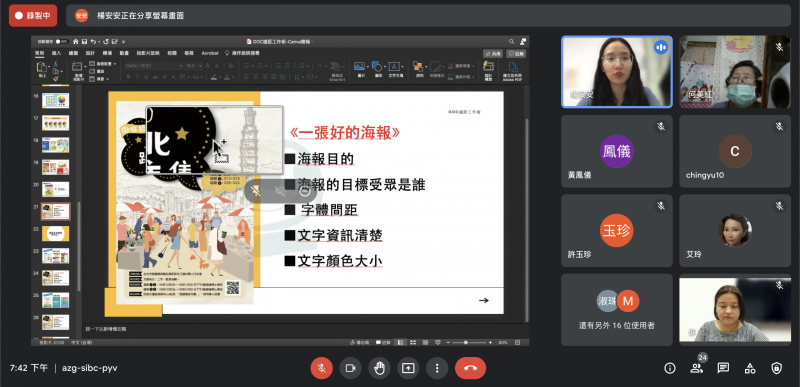
Task: Hang up the call with red button
Action: (x=470, y=368)
